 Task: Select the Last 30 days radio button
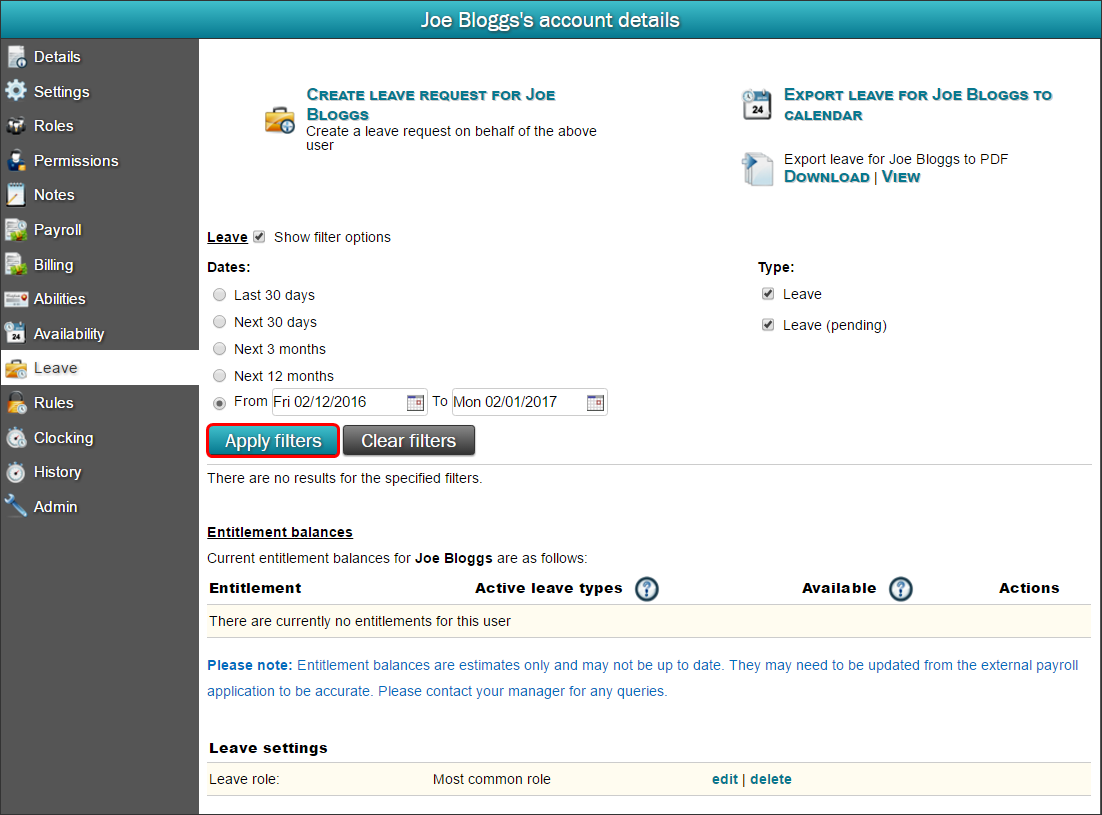pyautogui.click(x=219, y=294)
